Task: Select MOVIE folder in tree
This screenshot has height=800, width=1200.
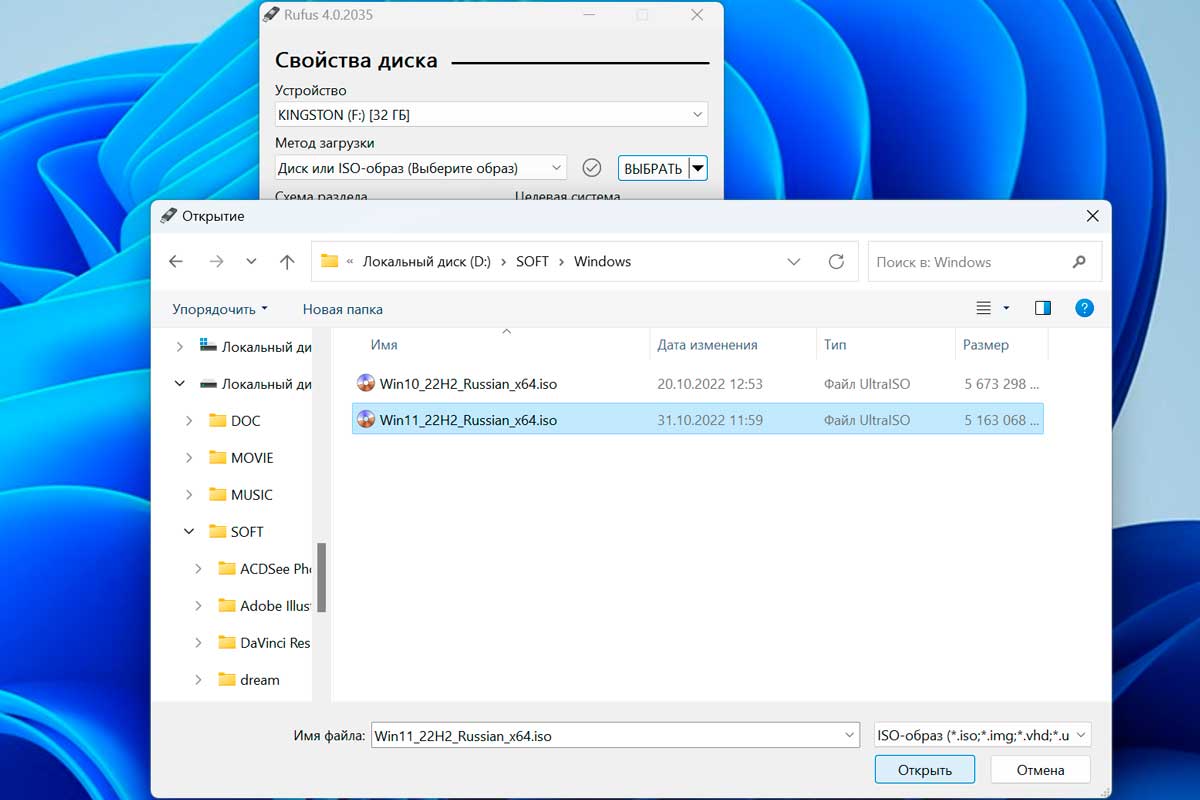Action: click(241, 458)
